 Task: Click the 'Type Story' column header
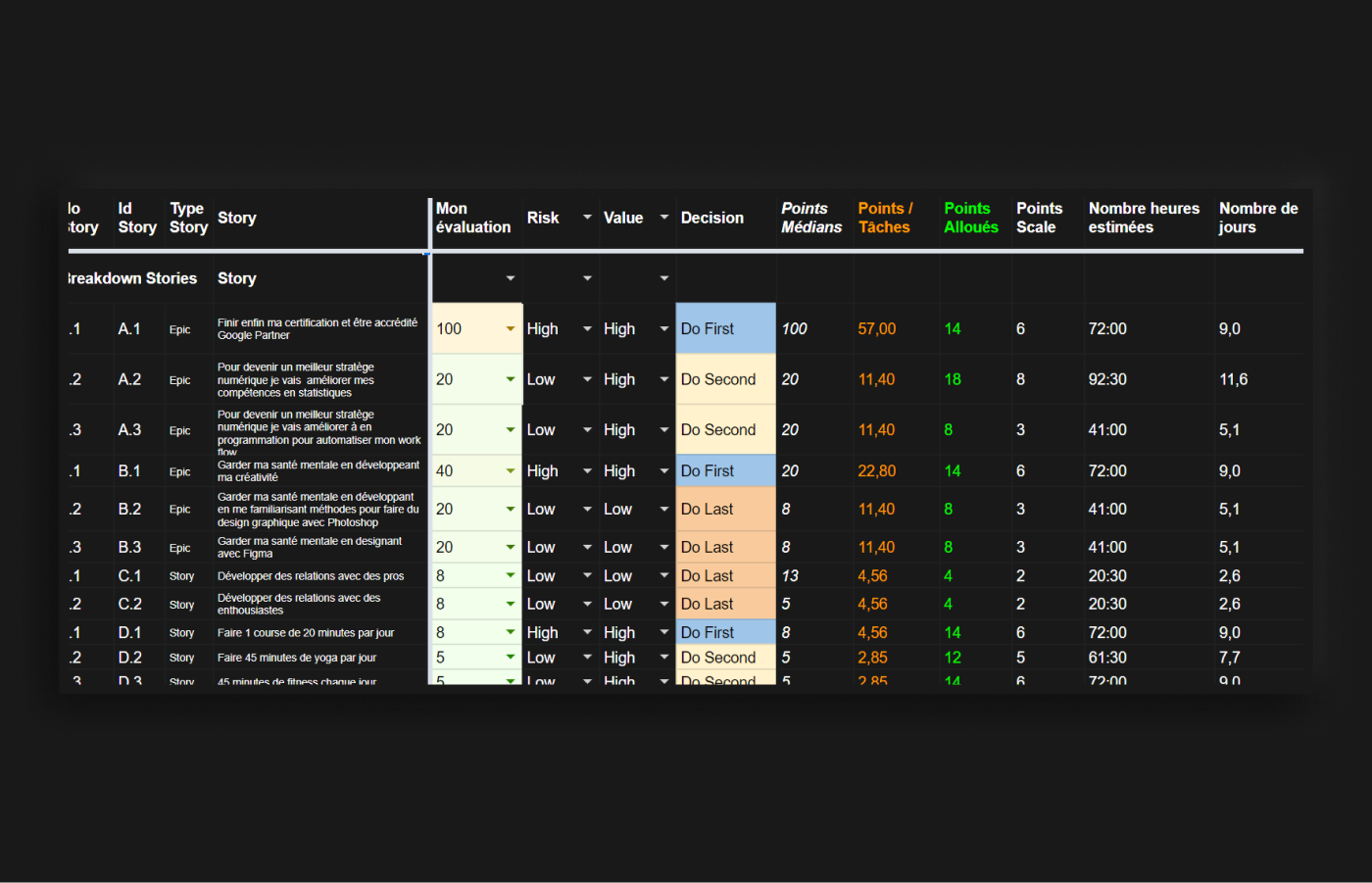pos(188,218)
